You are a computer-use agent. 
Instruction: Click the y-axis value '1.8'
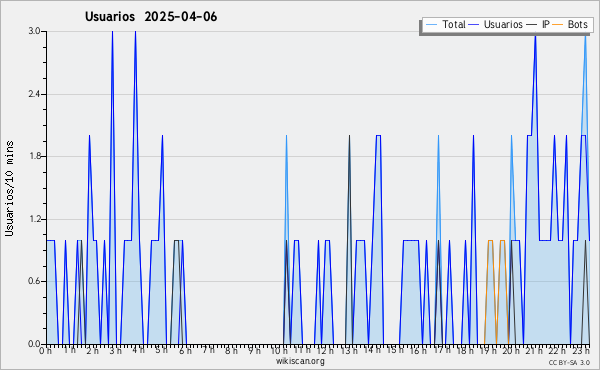coord(34,156)
